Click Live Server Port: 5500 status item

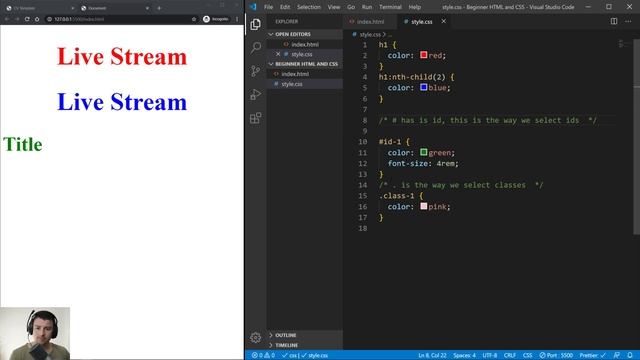(x=556, y=355)
